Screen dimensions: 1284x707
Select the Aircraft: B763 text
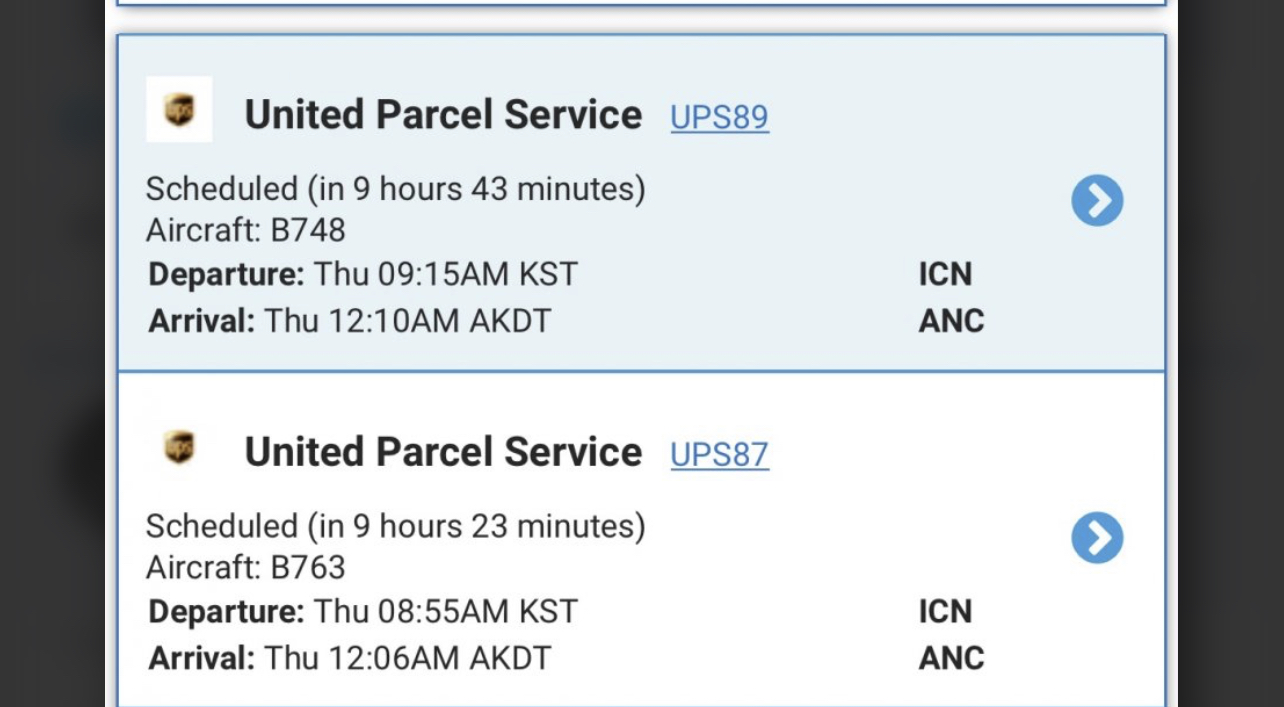pos(246,568)
